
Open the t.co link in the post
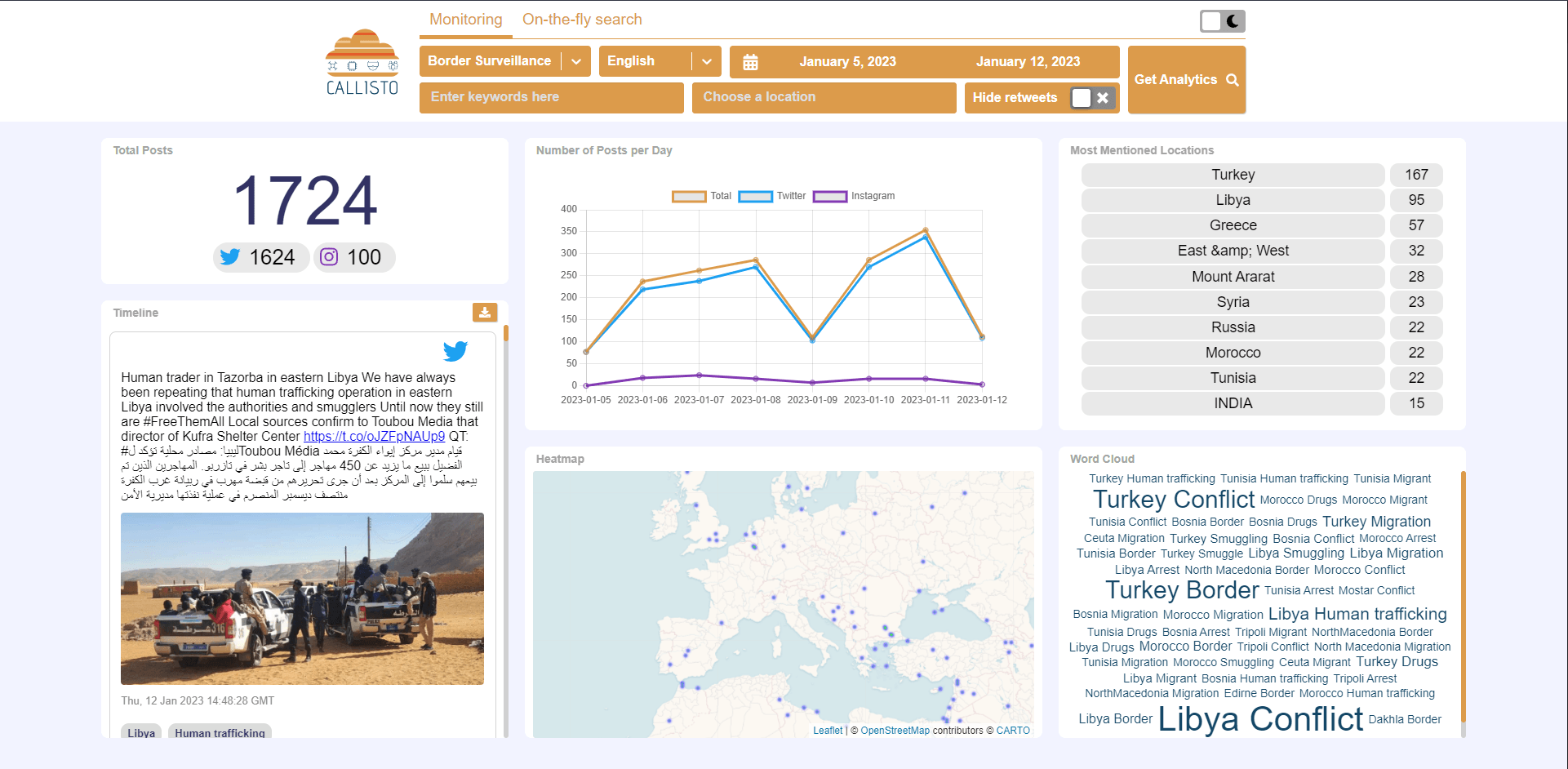click(374, 437)
